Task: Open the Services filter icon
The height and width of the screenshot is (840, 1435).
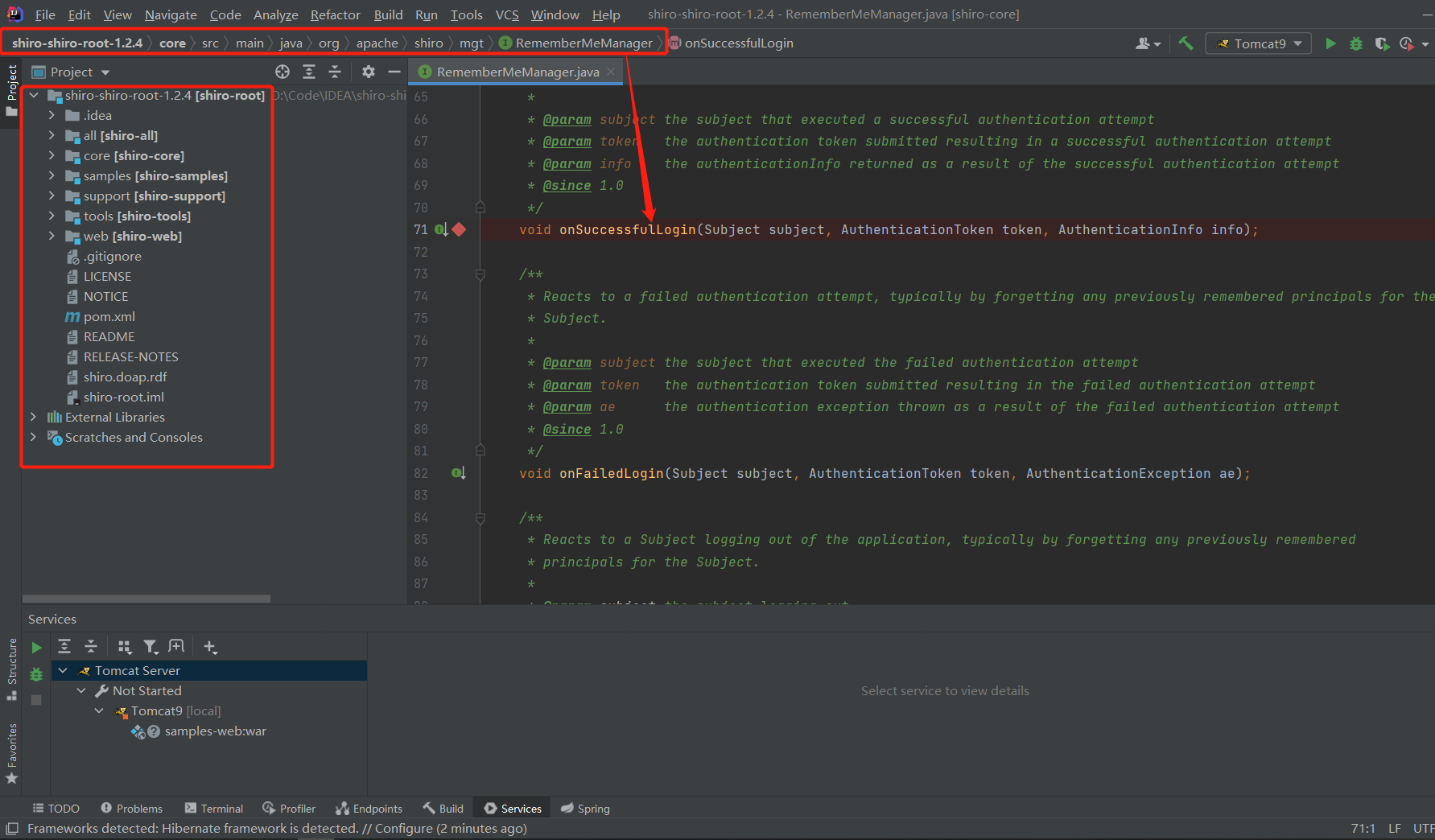Action: [x=151, y=646]
